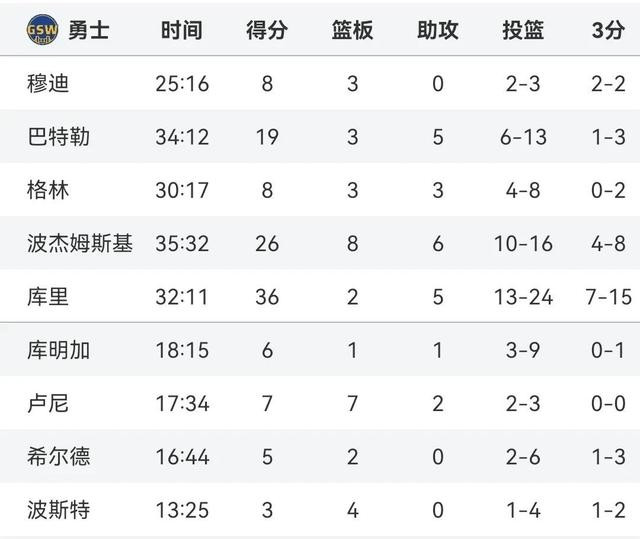Select the 助攻 column header
The image size is (640, 539).
438,30
